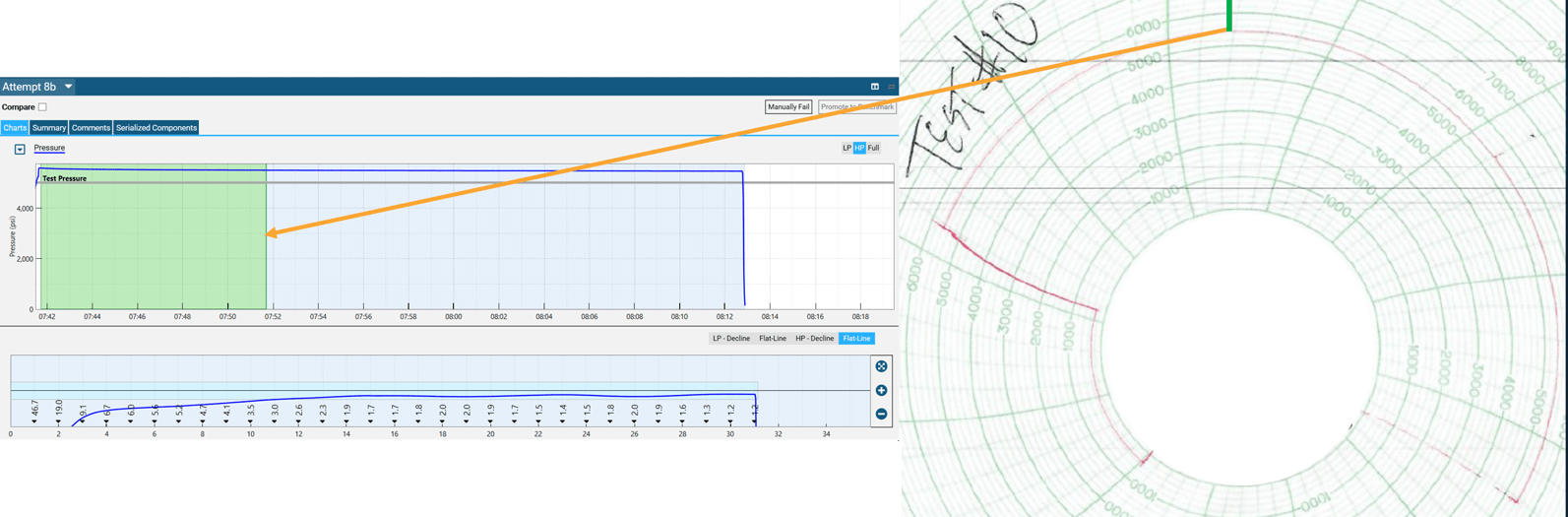This screenshot has height=517, width=1568.
Task: Click the 2,000 pressure axis label
Action: click(x=25, y=259)
